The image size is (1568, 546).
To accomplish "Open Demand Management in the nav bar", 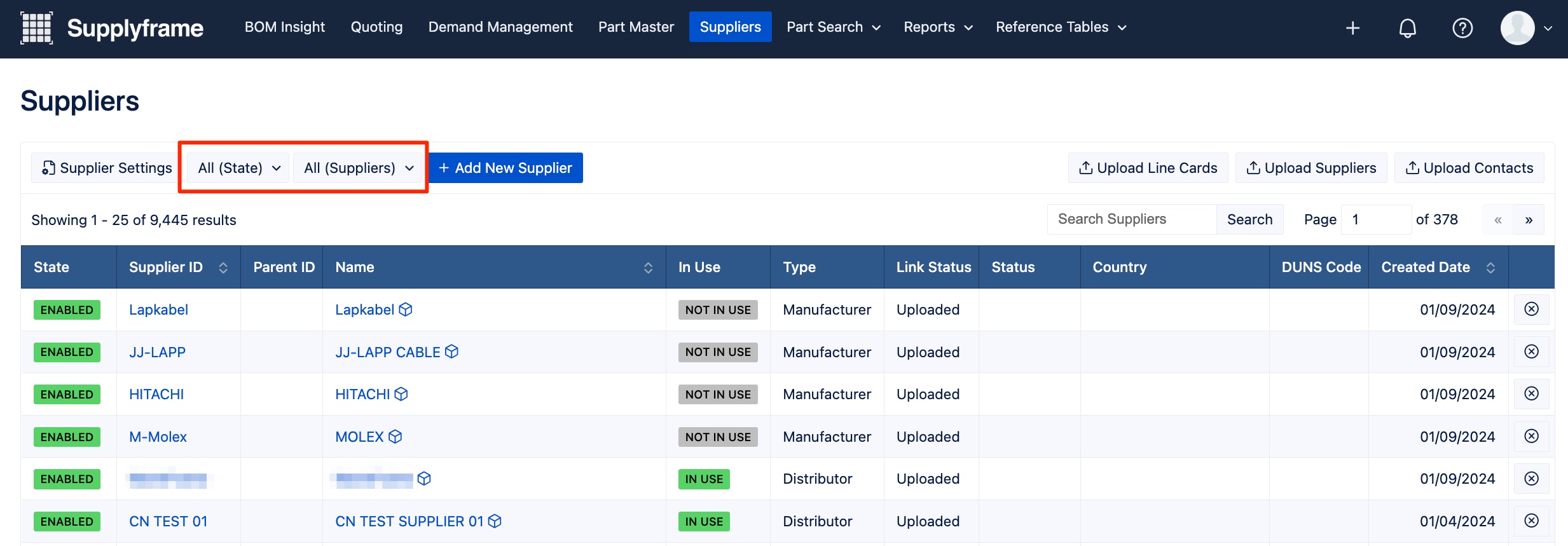I will 500,27.
